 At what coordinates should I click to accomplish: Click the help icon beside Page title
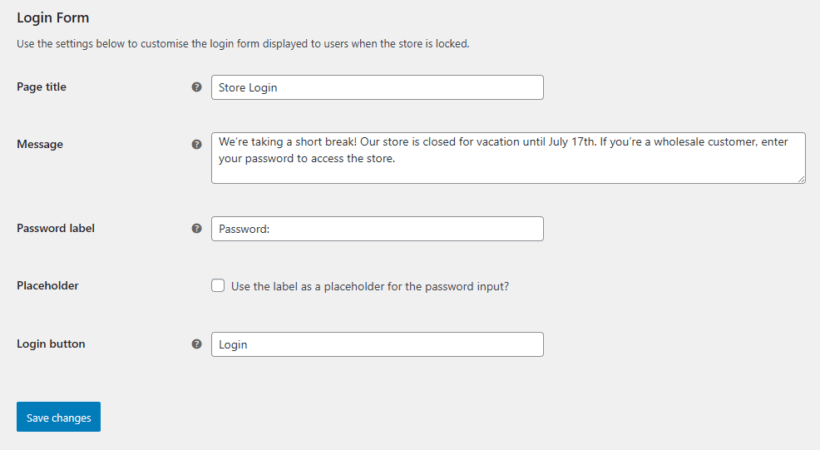point(196,87)
